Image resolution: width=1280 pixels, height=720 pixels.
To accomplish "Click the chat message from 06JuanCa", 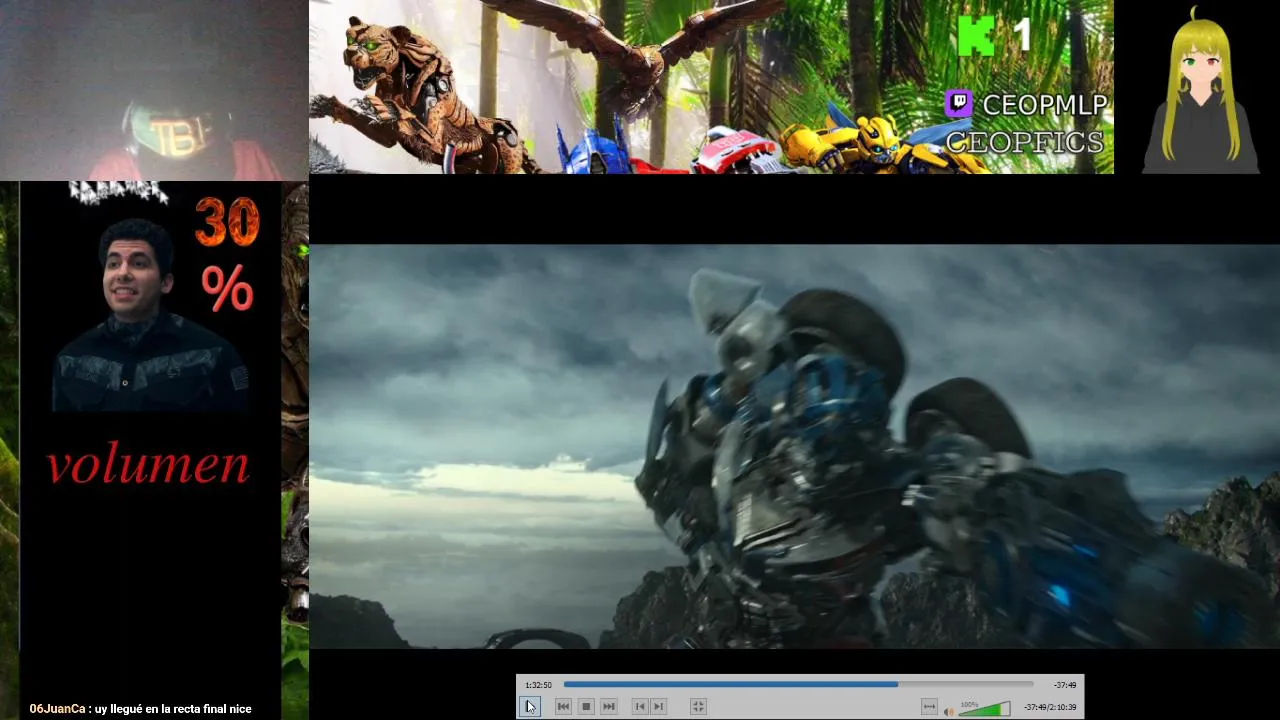I will click(x=140, y=709).
